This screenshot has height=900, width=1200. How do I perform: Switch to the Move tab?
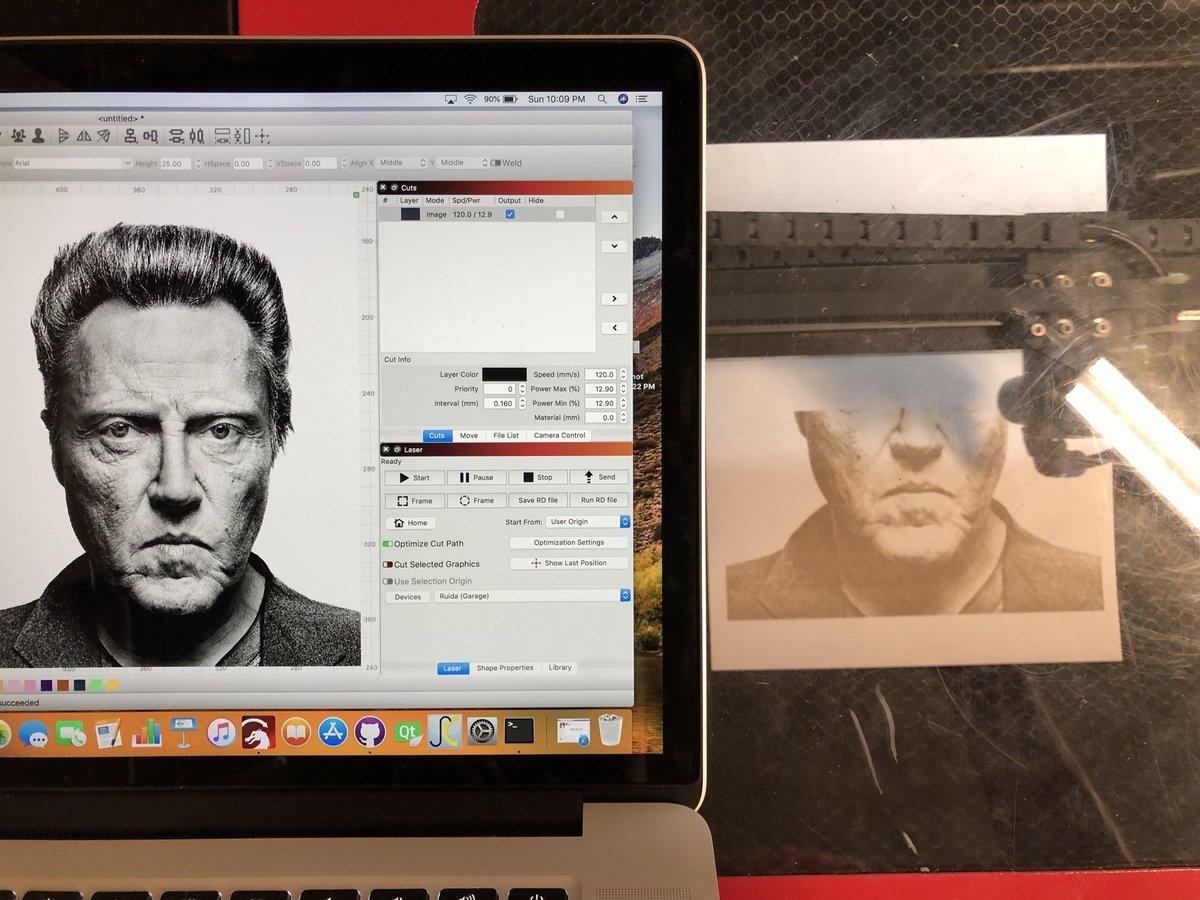(x=468, y=435)
